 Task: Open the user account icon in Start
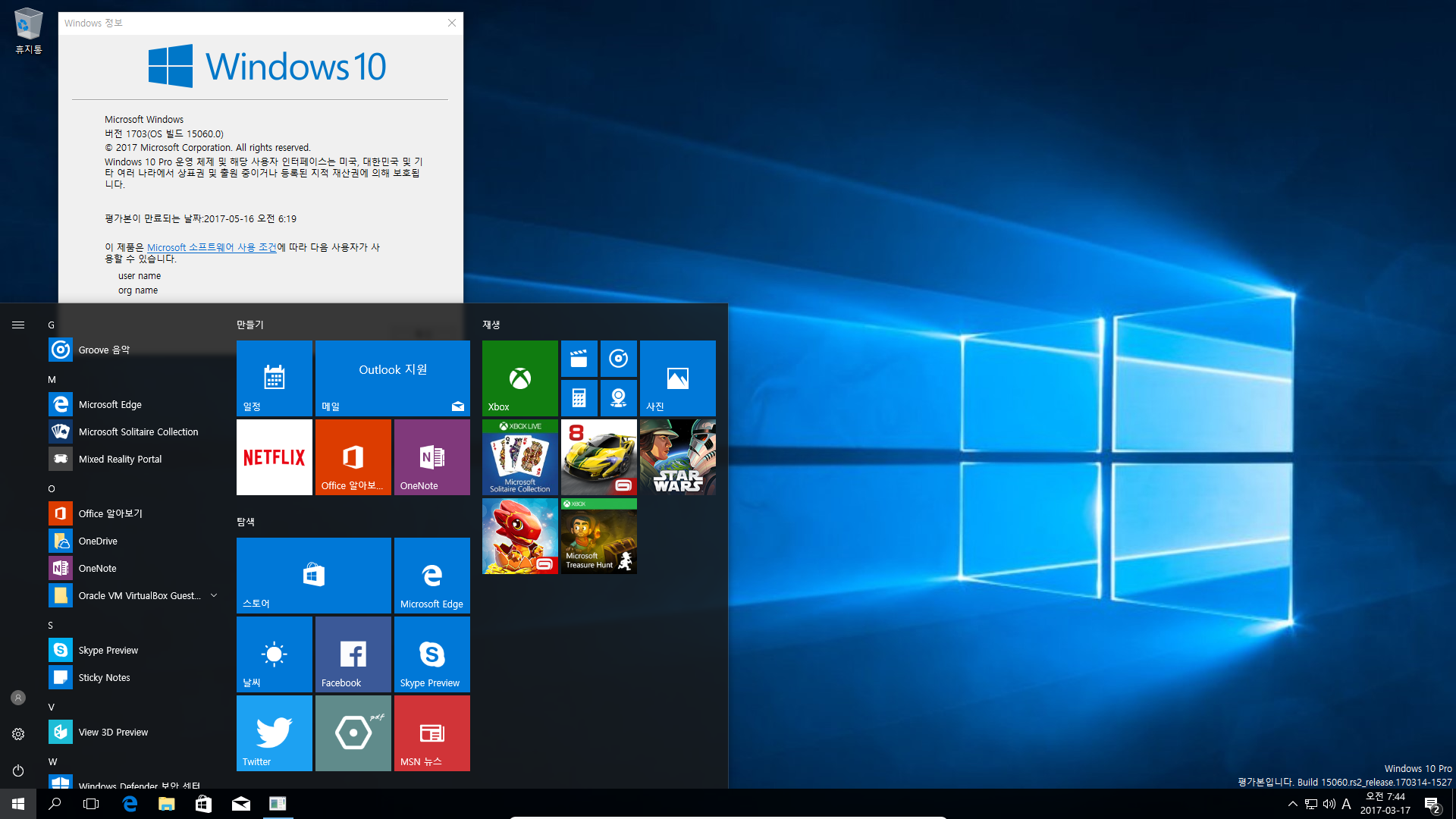pos(18,698)
